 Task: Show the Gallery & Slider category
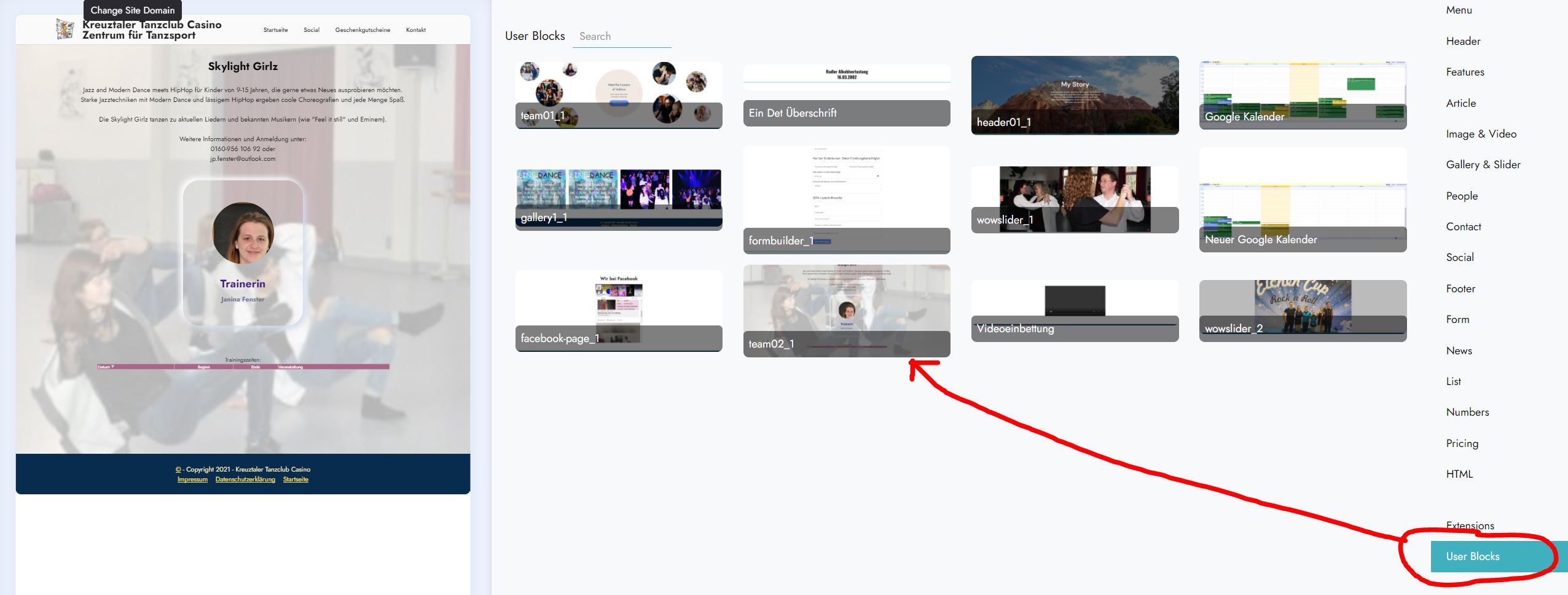click(1483, 165)
